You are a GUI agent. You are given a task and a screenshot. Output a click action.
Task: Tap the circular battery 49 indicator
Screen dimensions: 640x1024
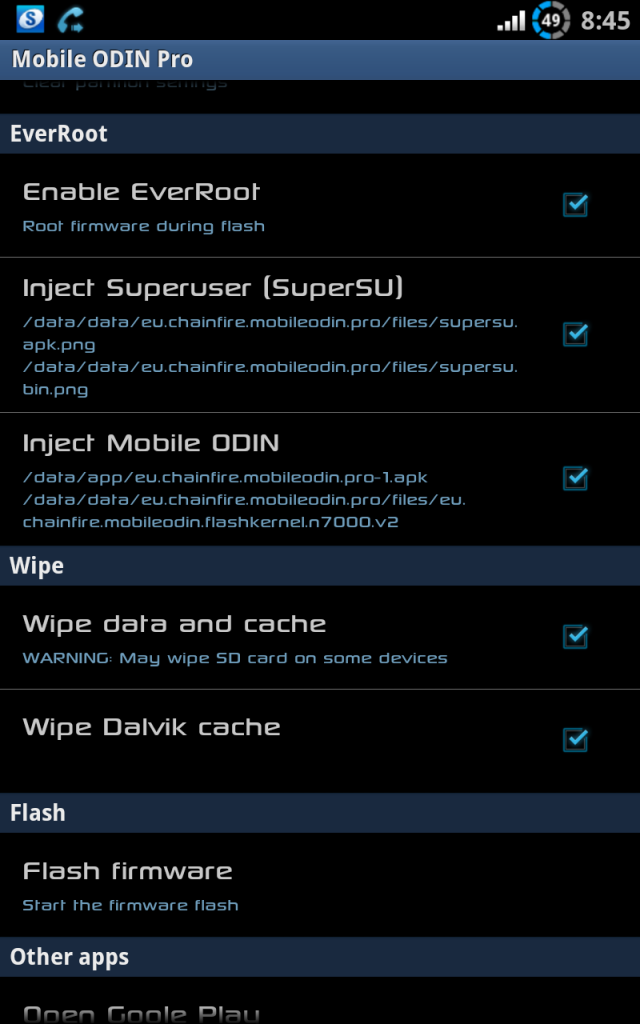[551, 20]
